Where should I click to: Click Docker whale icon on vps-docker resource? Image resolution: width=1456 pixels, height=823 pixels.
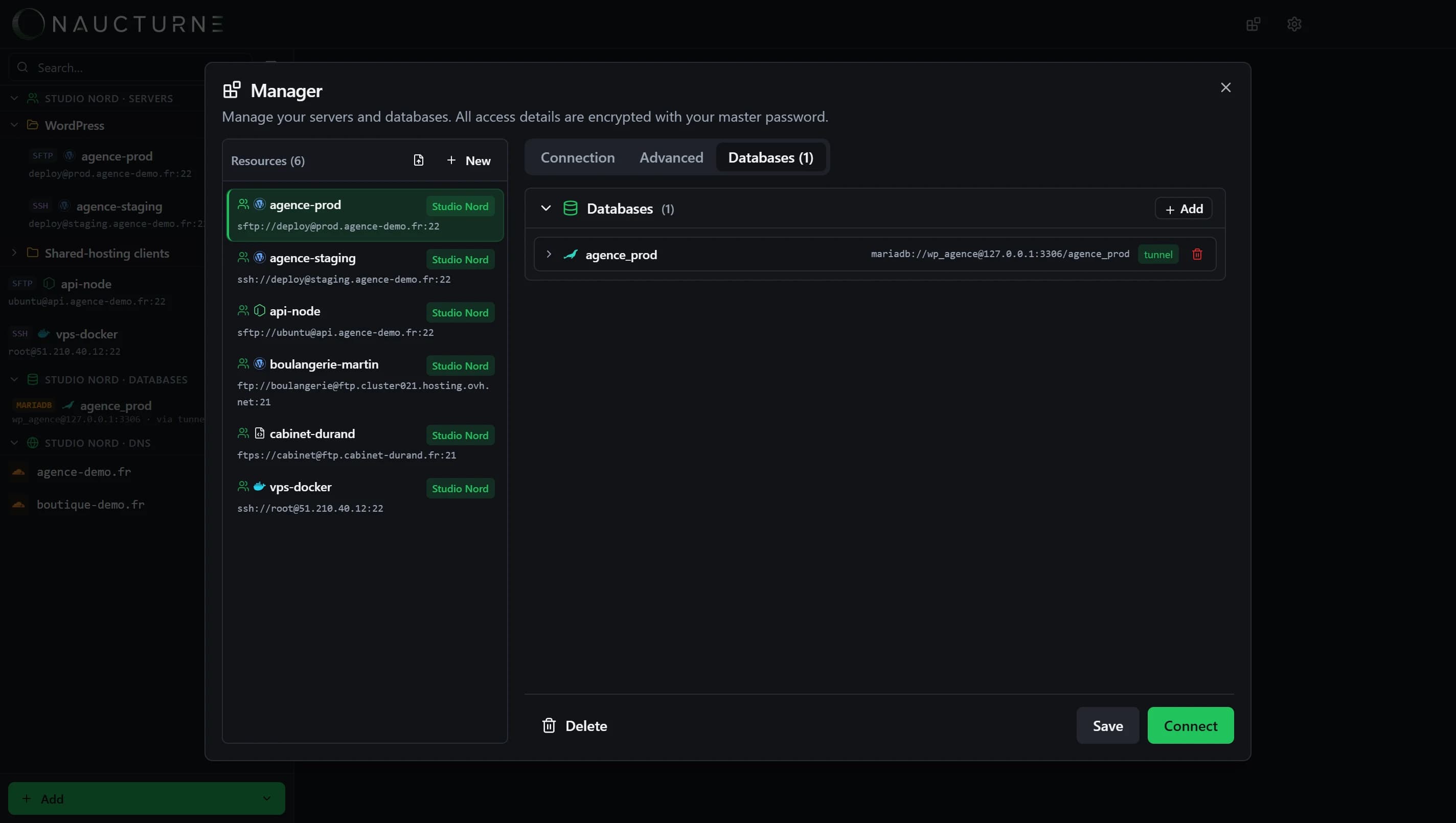[259, 486]
